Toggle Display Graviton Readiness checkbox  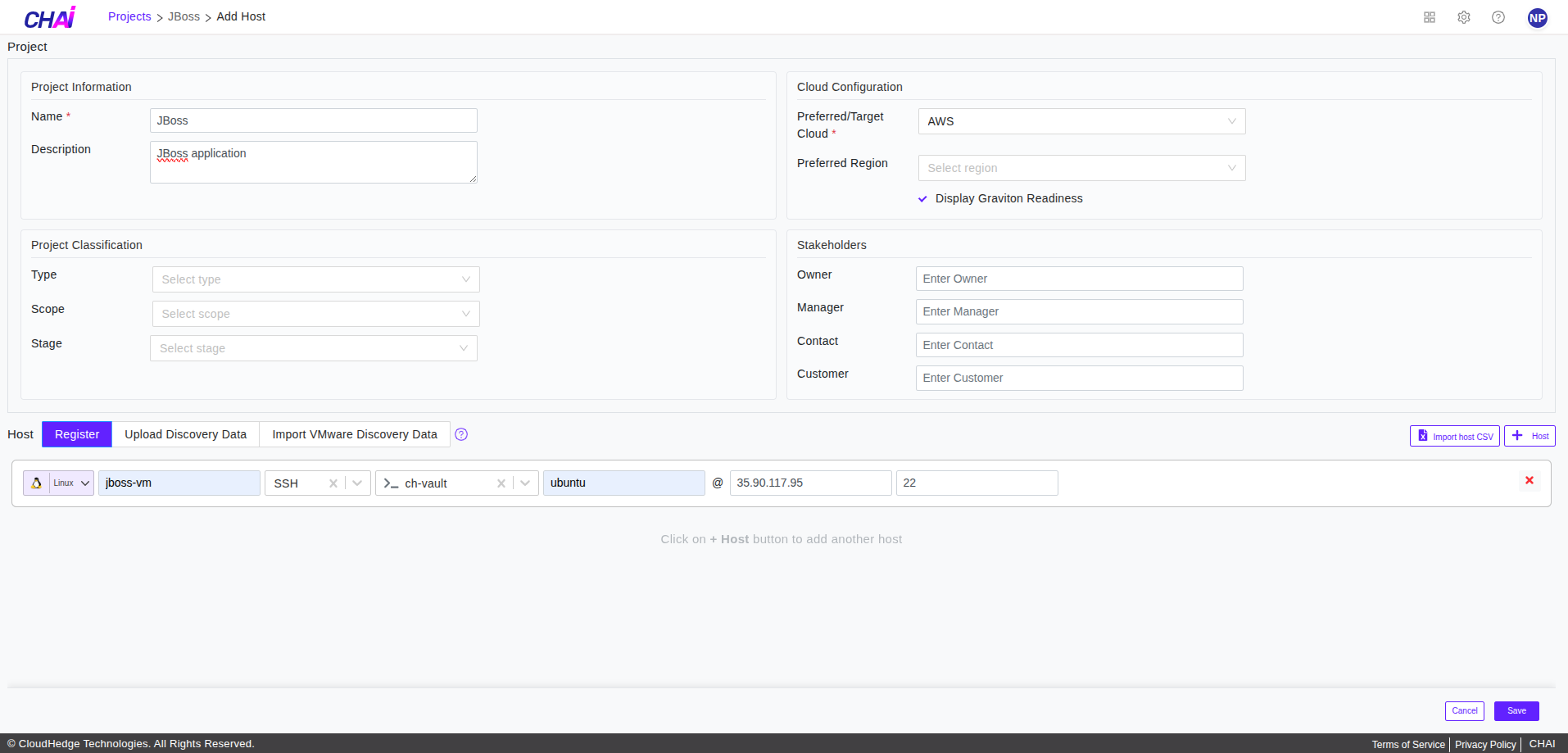[x=922, y=199]
